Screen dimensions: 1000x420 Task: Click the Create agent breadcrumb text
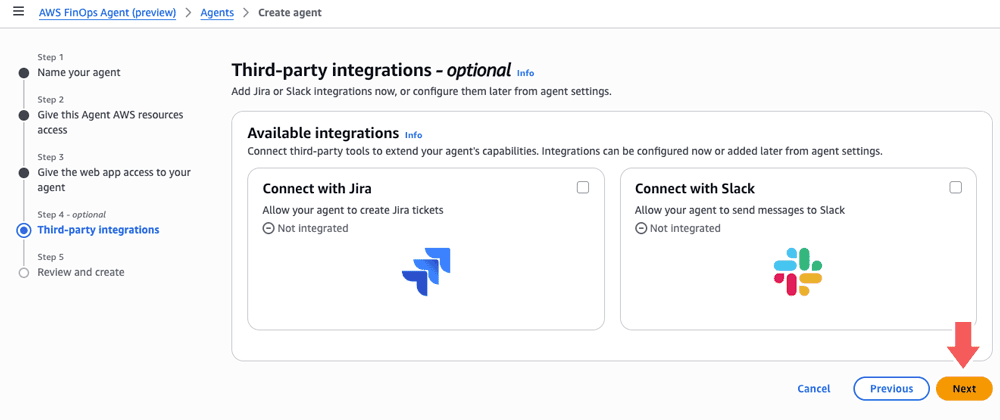(x=290, y=13)
